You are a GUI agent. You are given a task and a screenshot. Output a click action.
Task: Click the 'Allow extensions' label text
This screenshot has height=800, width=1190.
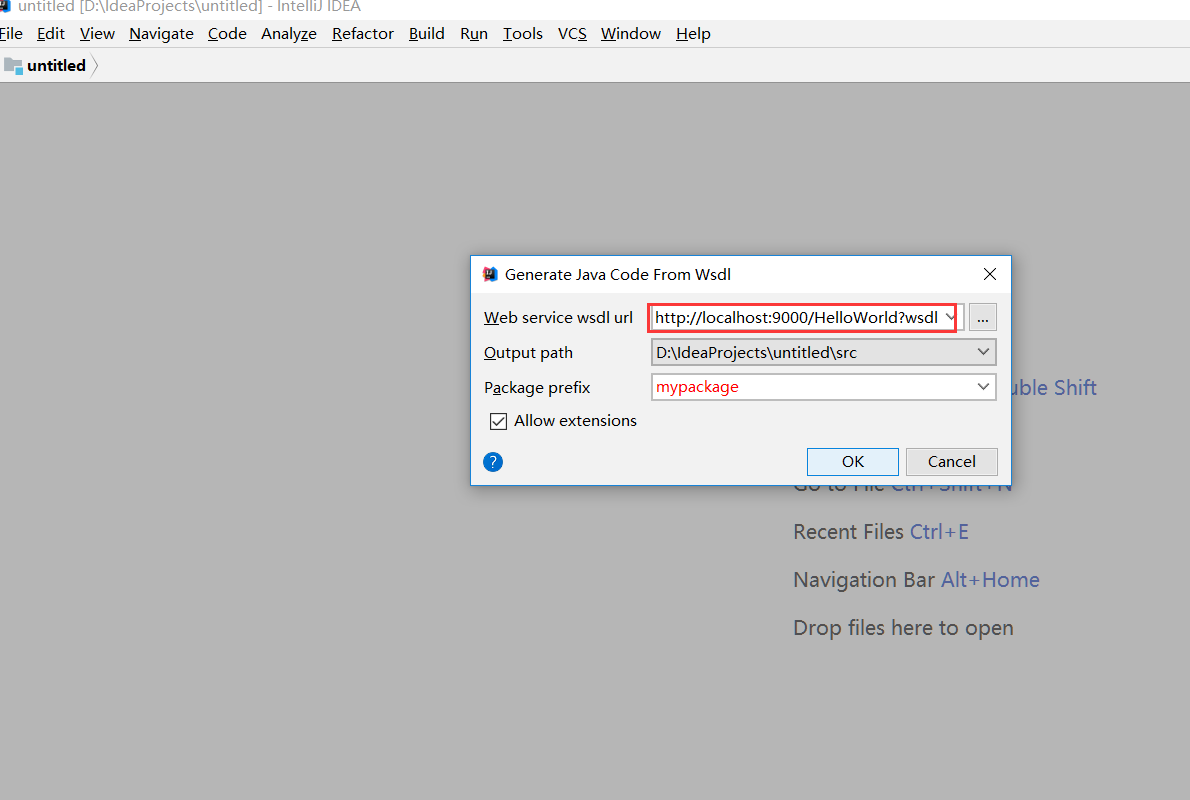575,420
